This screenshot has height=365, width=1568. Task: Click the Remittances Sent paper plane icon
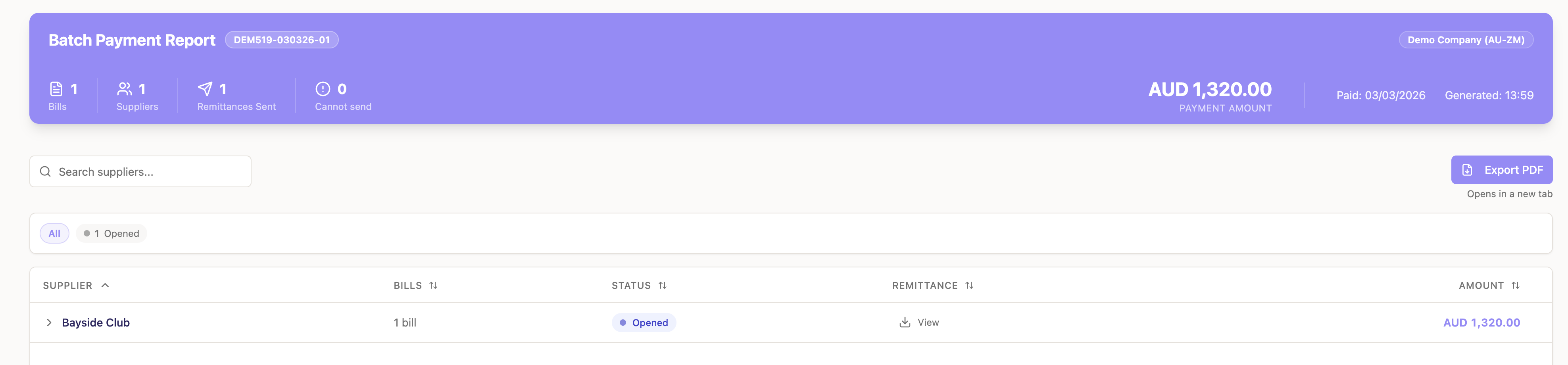click(205, 89)
